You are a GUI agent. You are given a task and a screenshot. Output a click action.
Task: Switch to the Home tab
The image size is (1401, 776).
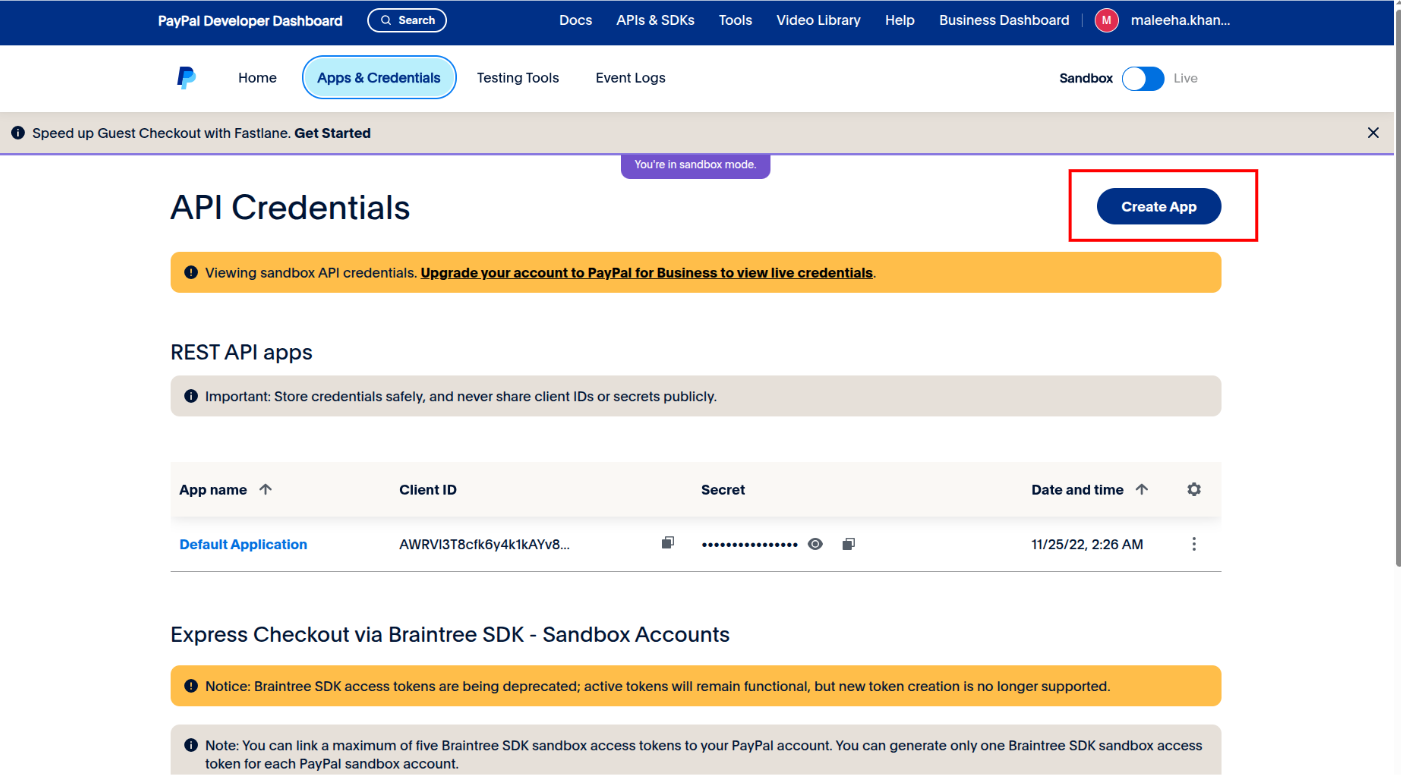(257, 78)
